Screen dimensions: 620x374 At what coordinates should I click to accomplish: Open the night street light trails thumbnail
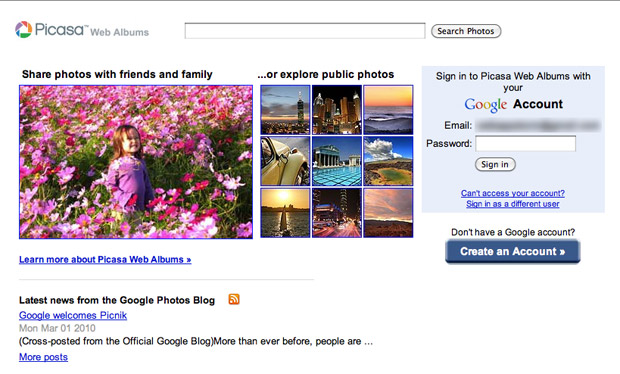(337, 213)
